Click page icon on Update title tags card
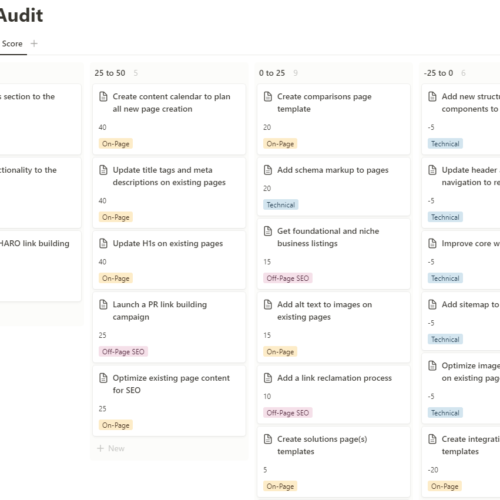This screenshot has width=500, height=500. [103, 170]
